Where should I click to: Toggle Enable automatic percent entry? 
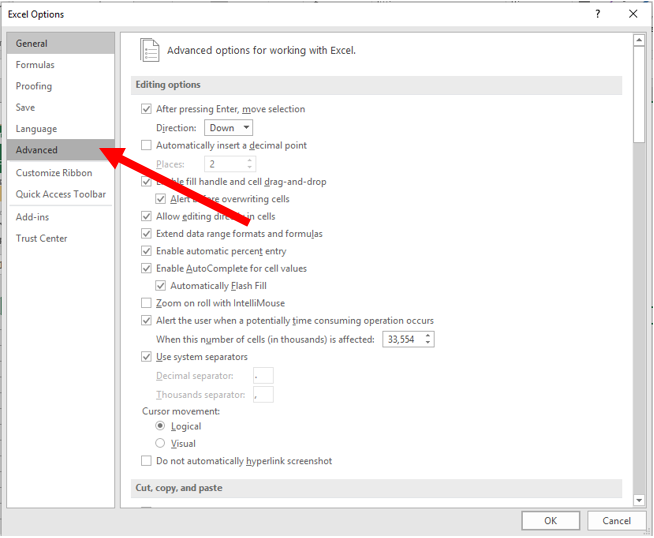coord(146,251)
